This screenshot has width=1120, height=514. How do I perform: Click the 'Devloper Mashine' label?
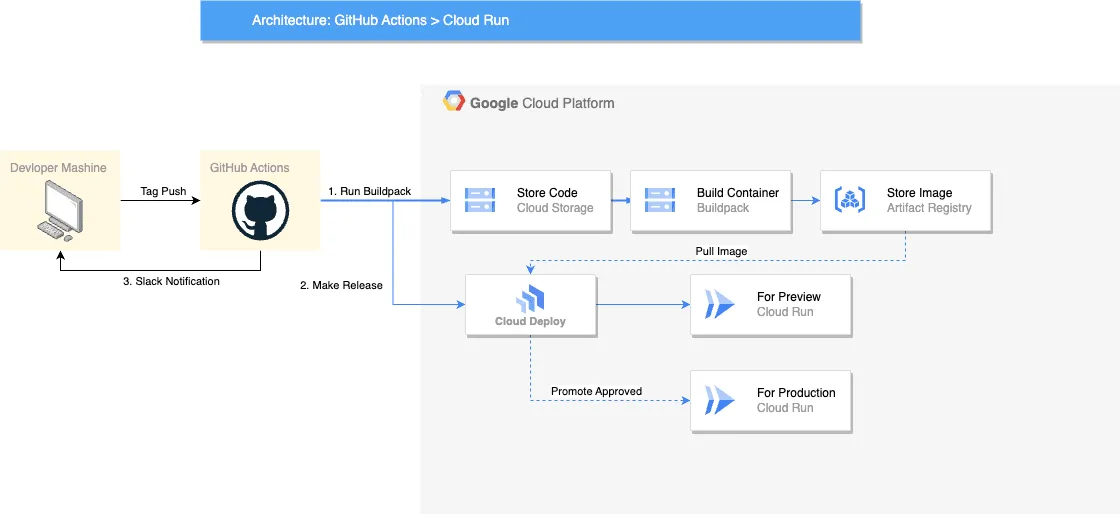point(59,168)
